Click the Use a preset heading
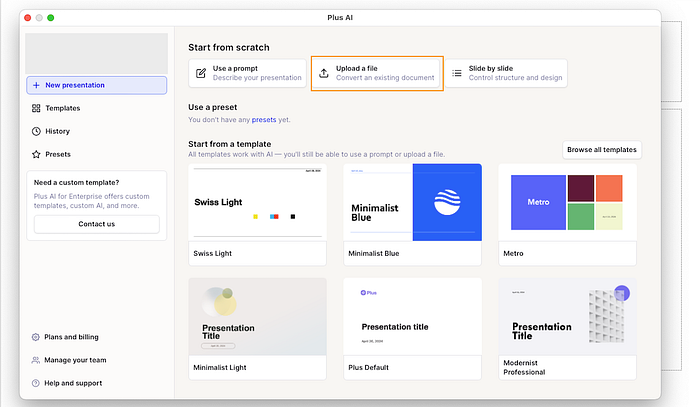The height and width of the screenshot is (407, 700). [212, 107]
